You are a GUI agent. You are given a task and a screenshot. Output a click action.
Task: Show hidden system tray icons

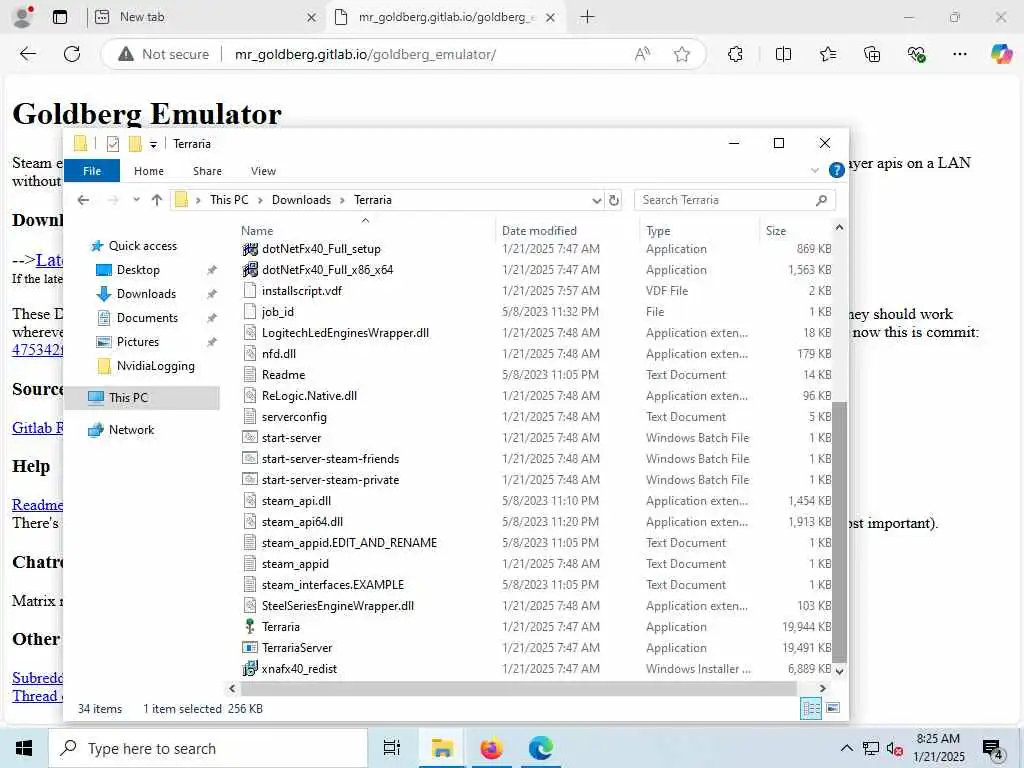click(846, 748)
